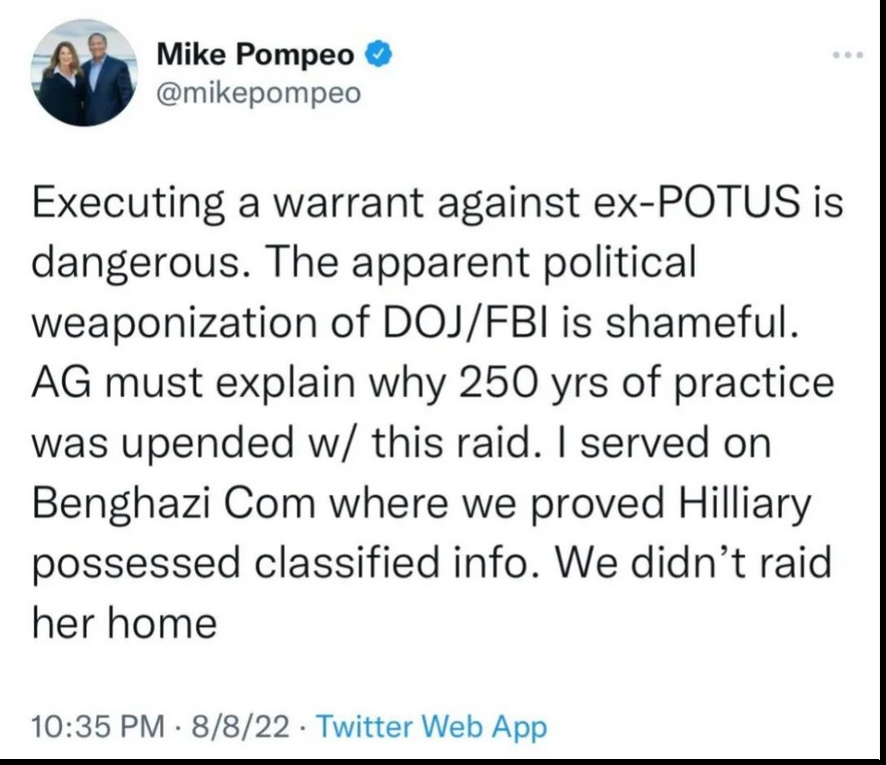Viewport: 886px width, 765px height.
Task: Click the Mike Pompeo display name
Action: tap(255, 54)
